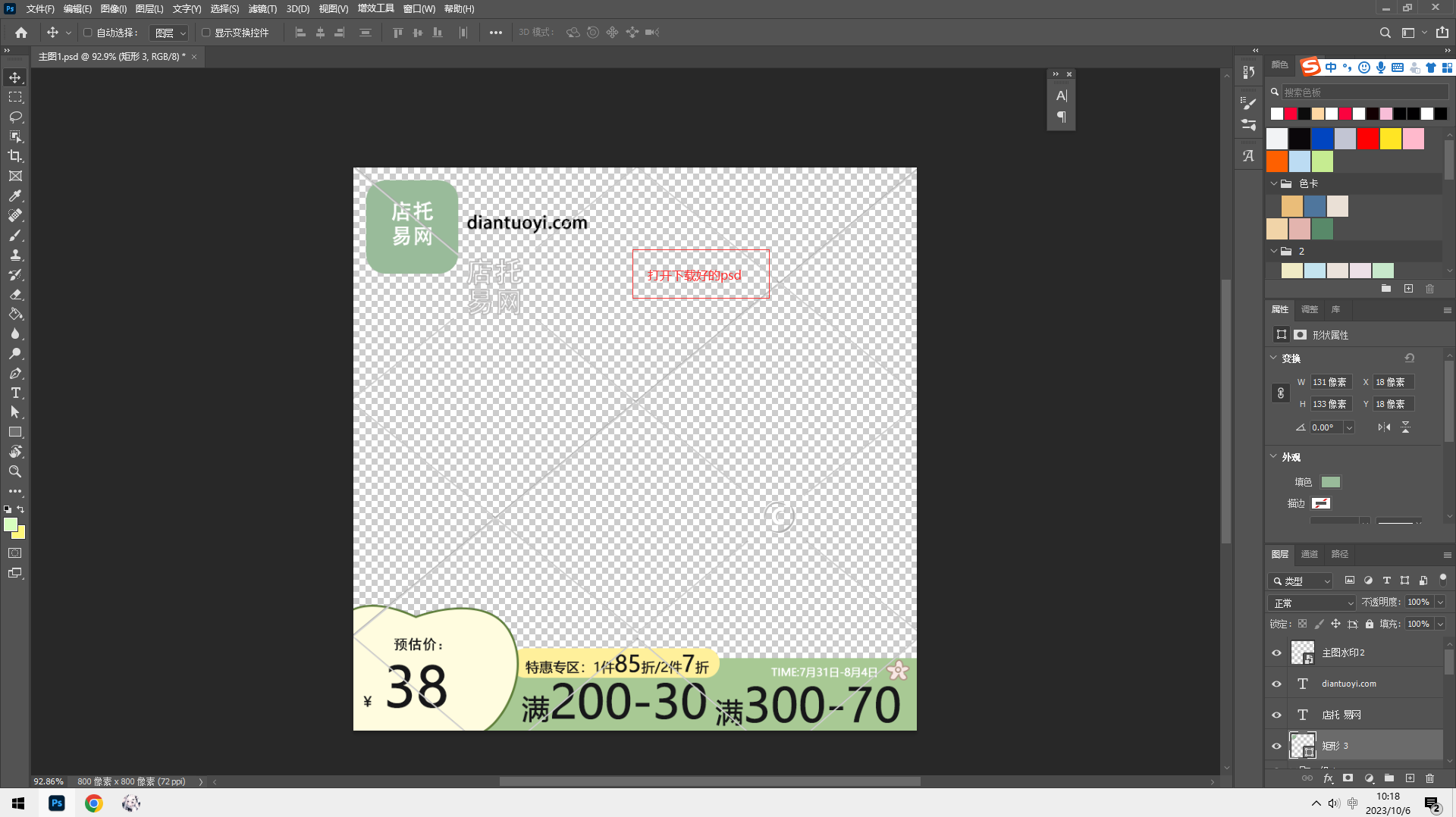Collapse the 色卡 swatch group
Viewport: 1456px width, 817px height.
pyautogui.click(x=1274, y=183)
